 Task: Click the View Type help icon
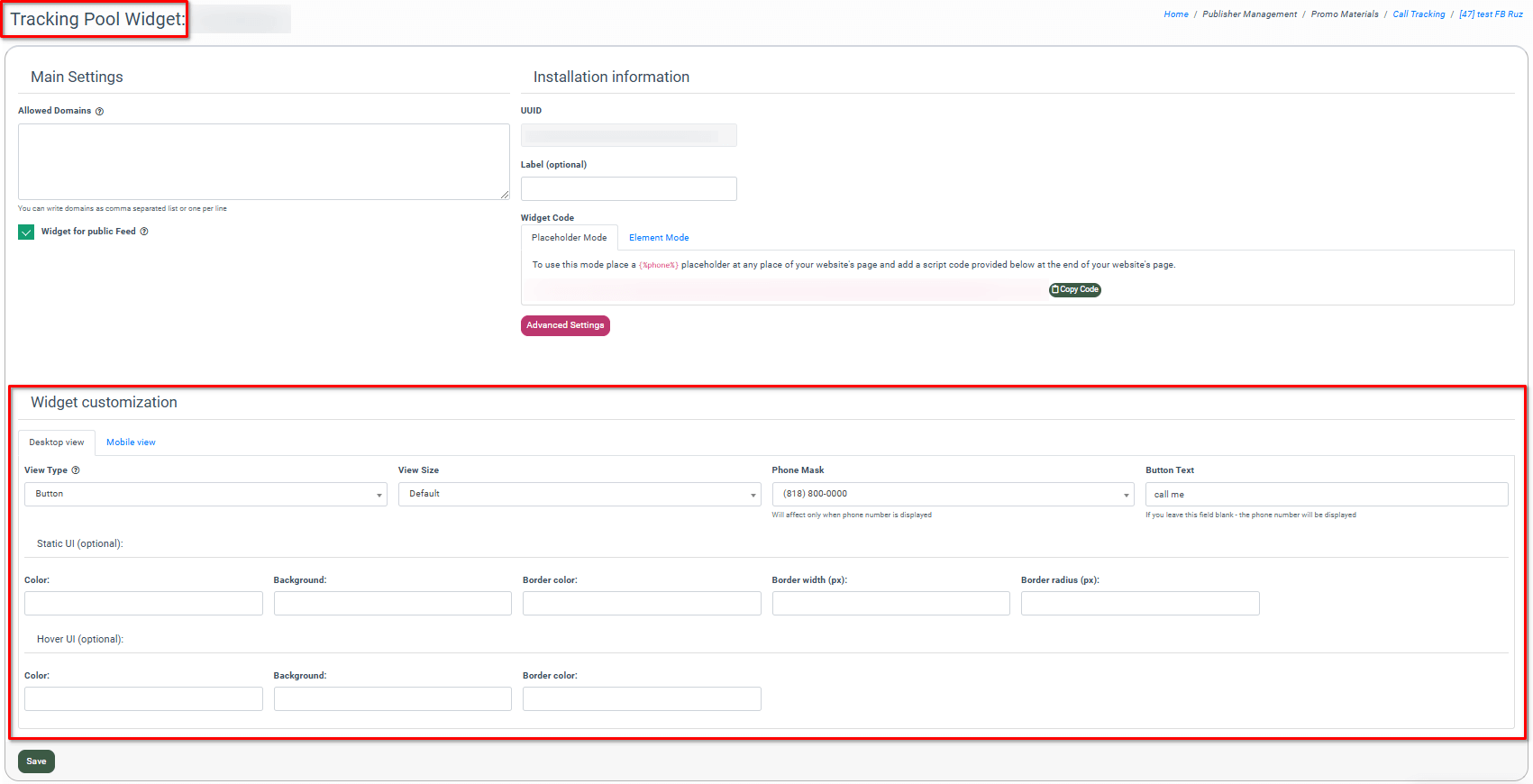point(76,470)
